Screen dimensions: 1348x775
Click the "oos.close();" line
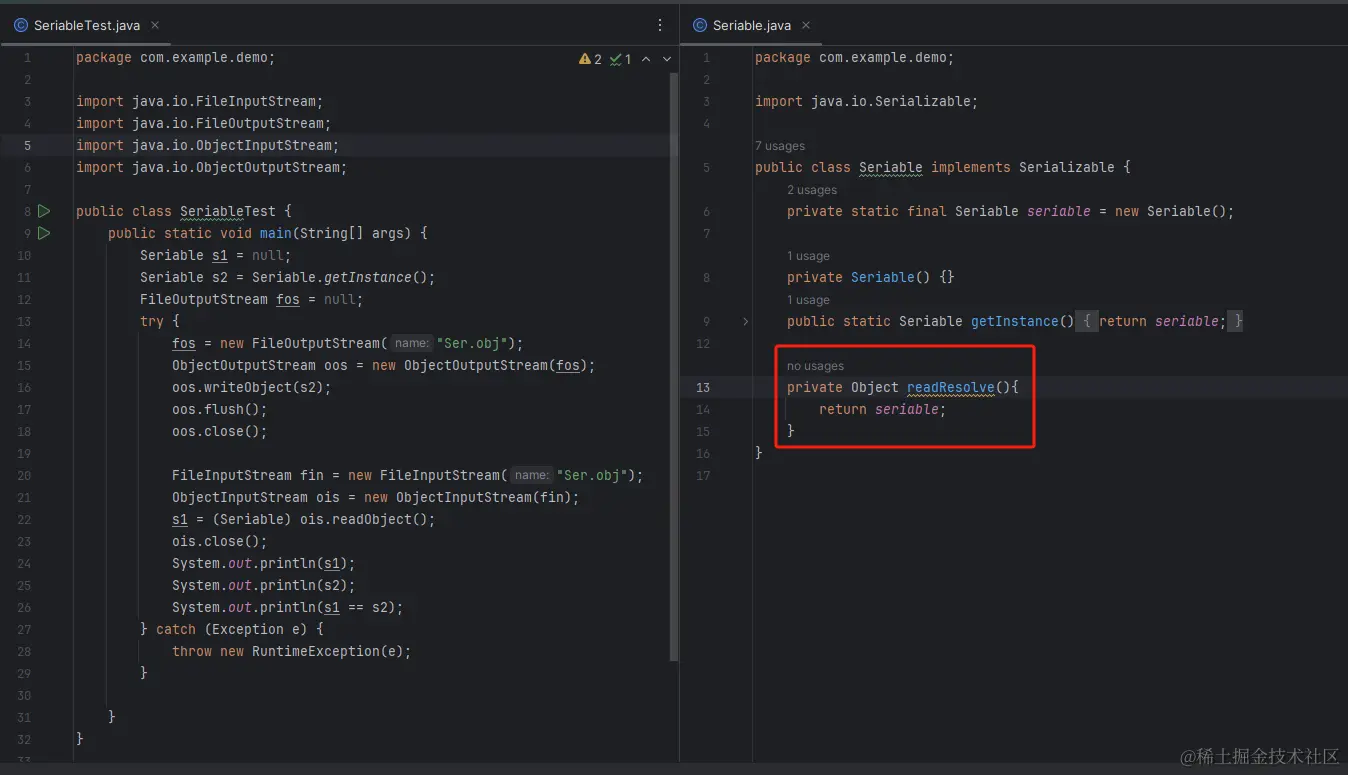pos(220,431)
